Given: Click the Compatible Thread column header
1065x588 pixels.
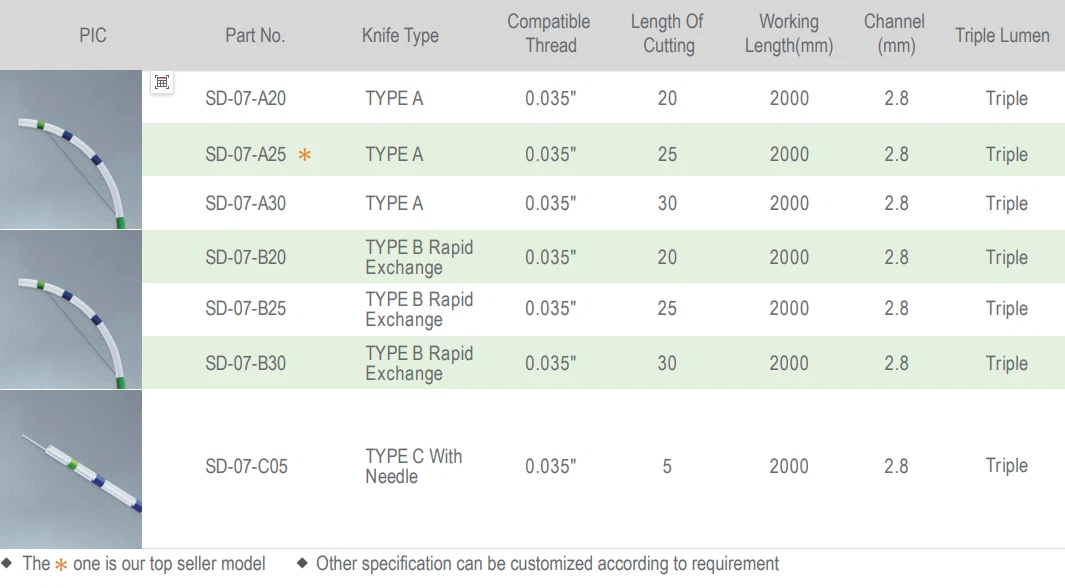Looking at the screenshot, I should coord(549,34).
